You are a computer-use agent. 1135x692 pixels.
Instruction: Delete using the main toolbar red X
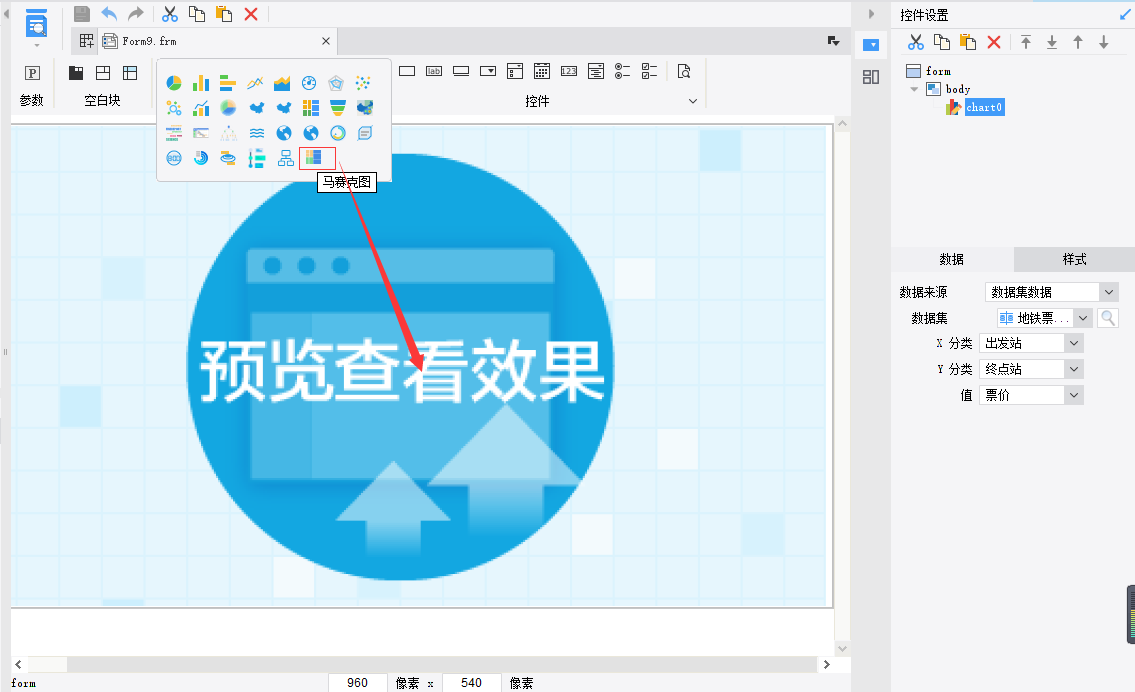tap(251, 14)
